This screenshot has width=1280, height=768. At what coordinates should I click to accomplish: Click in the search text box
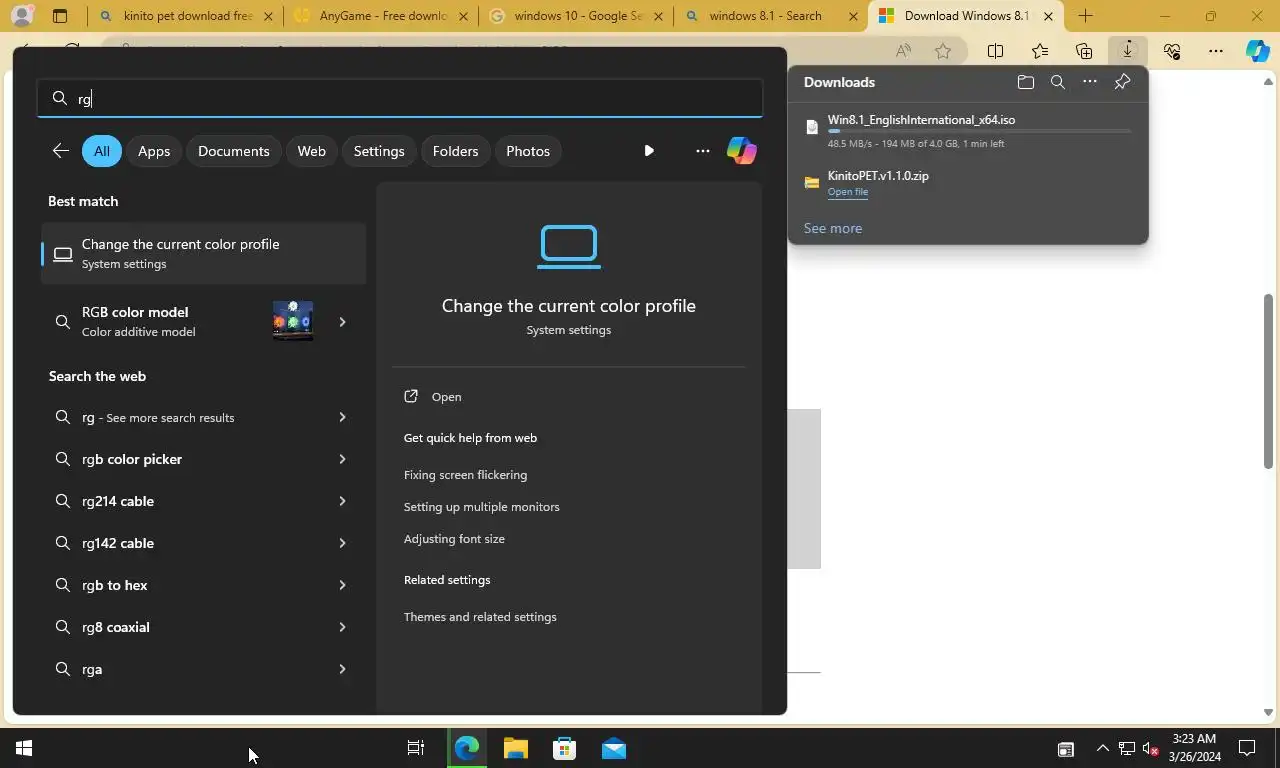(400, 98)
